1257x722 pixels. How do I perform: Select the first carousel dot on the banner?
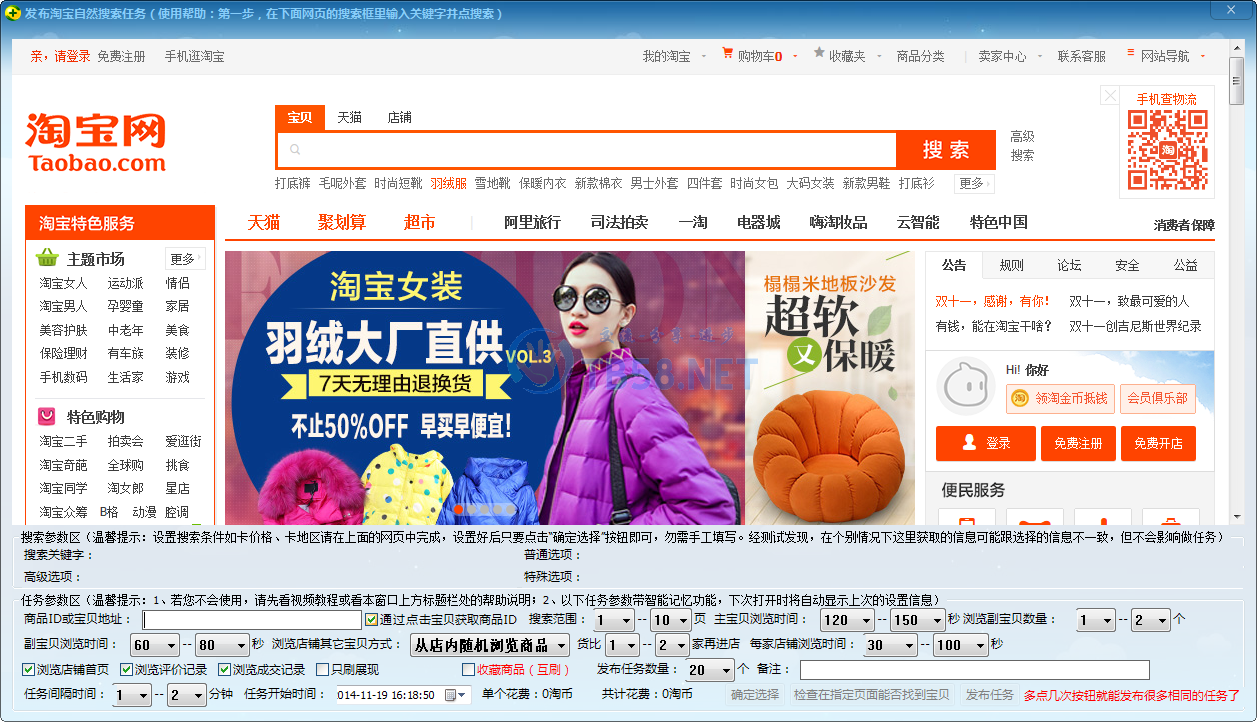(x=459, y=509)
